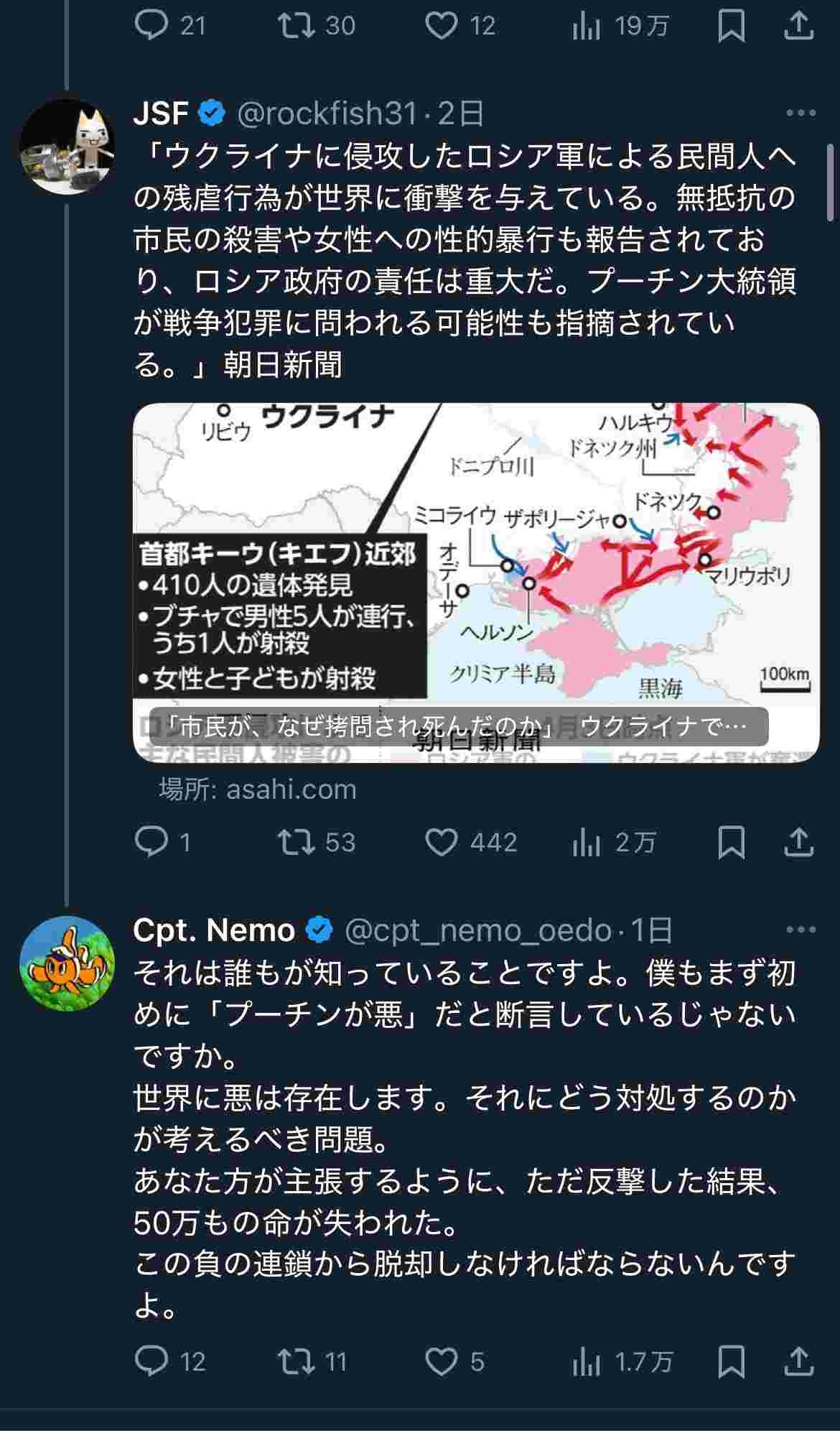Open more options for Cpt. Nemo's tweet
This screenshot has width=840, height=1431.
[801, 930]
